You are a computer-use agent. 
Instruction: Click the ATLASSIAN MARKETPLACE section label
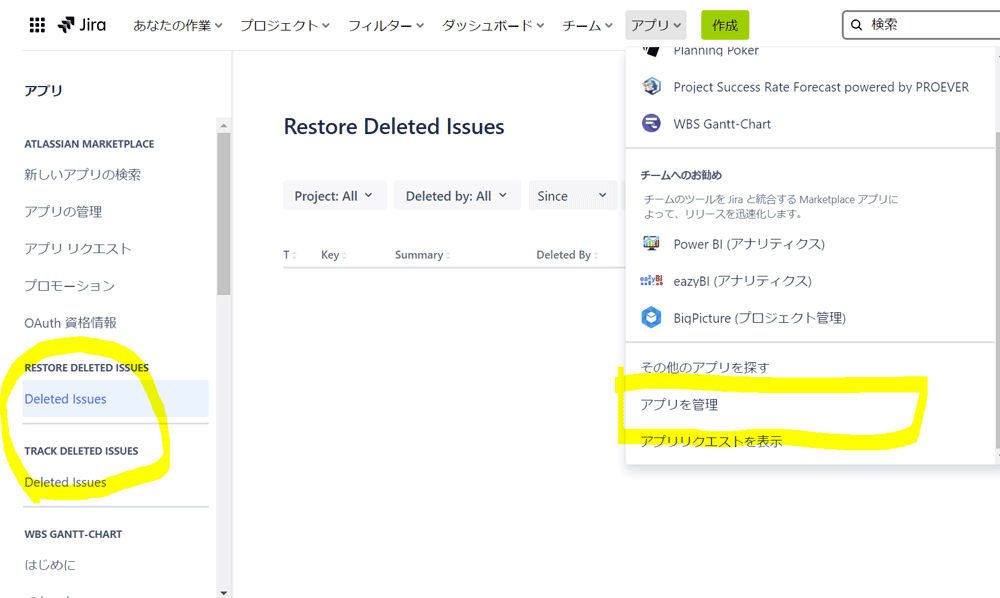point(89,144)
